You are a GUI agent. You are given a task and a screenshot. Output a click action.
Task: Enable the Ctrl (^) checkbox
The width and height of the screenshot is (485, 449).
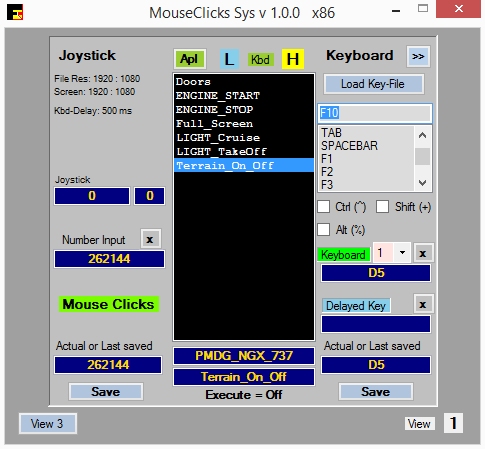(324, 207)
